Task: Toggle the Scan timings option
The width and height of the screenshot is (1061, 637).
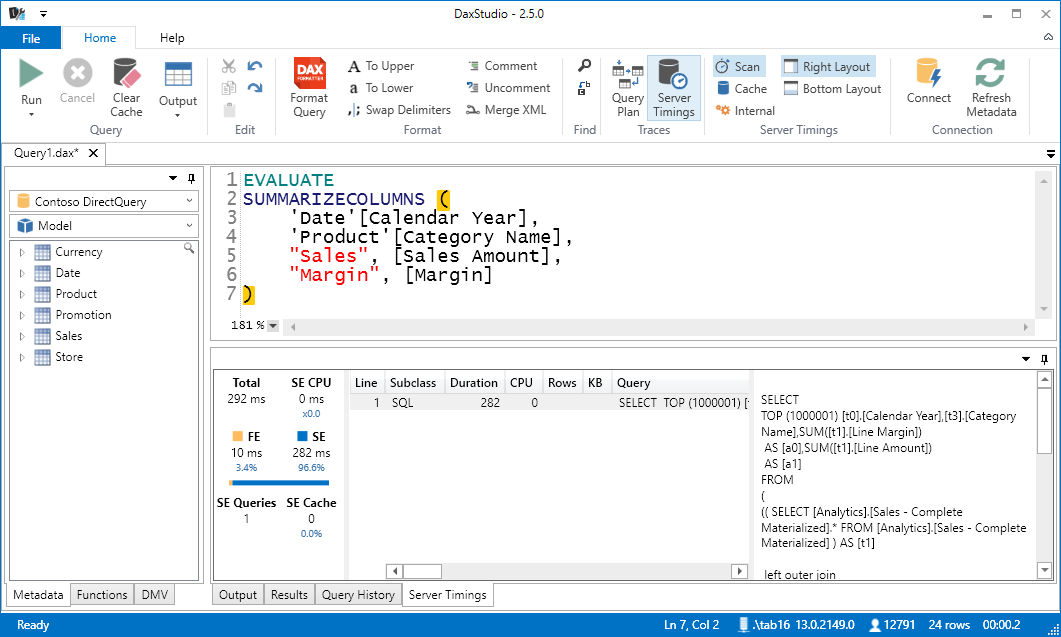Action: coord(739,66)
